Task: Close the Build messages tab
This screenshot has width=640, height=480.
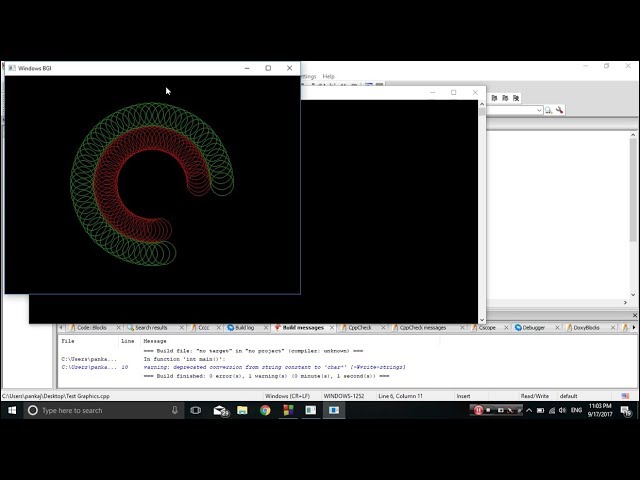Action: pyautogui.click(x=332, y=327)
